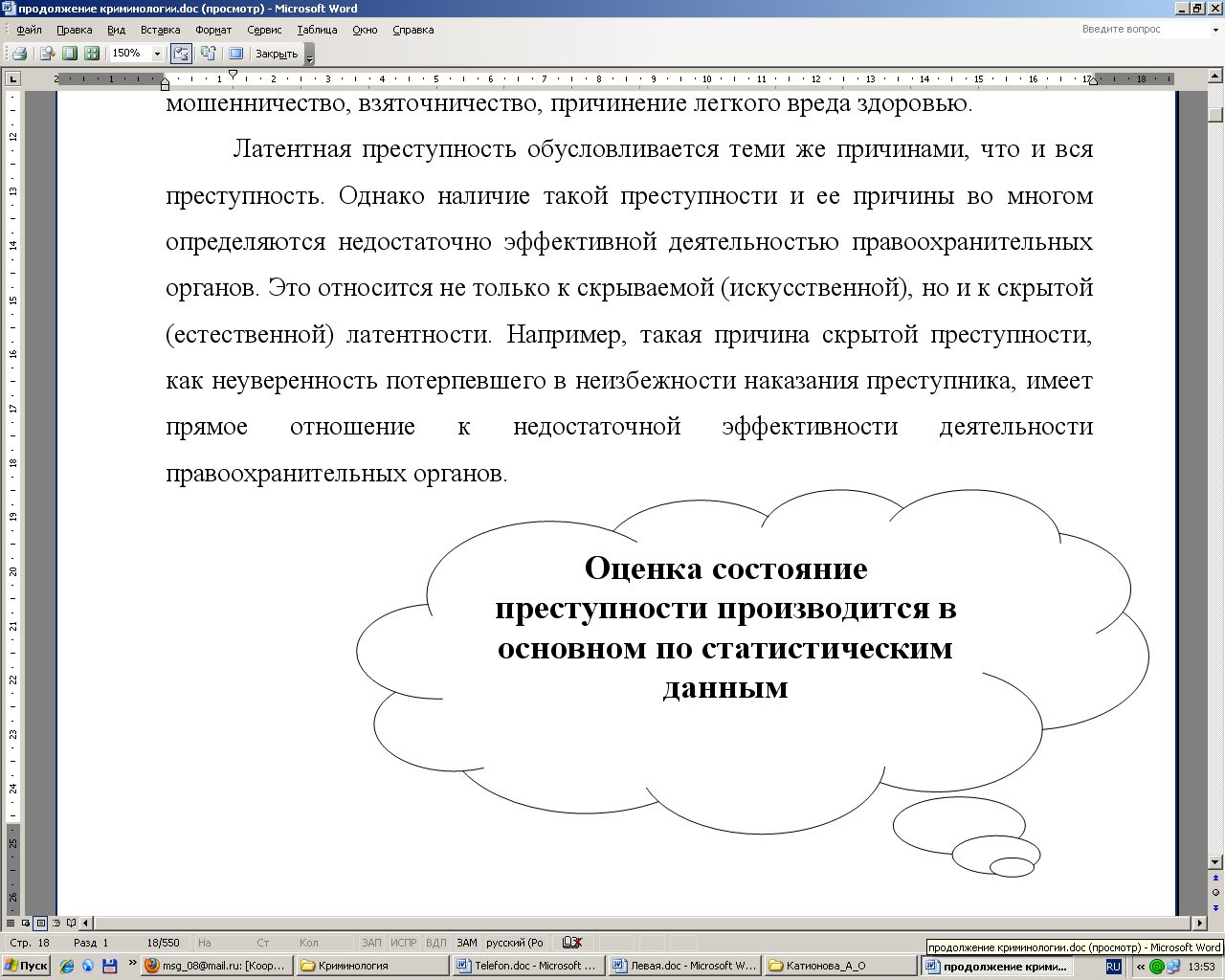1225x980 pixels.
Task: Expand the help question box dropdown arrow
Action: click(1215, 30)
